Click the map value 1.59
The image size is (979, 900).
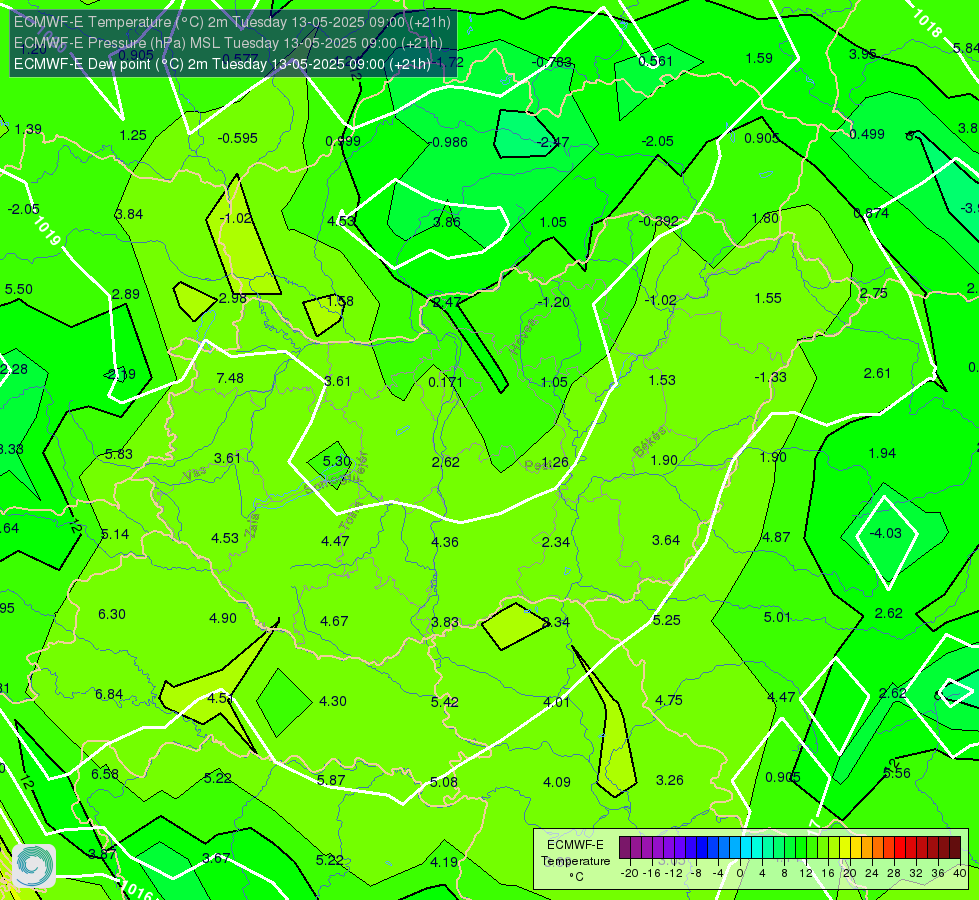(759, 59)
